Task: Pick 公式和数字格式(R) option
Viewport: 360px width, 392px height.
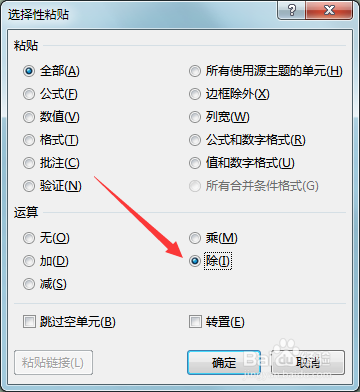Action: point(247,140)
